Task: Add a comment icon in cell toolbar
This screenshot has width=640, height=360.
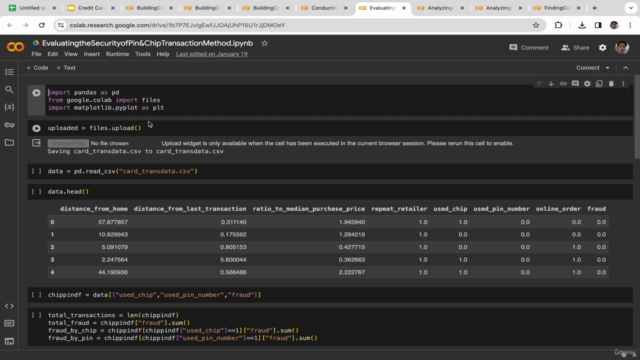Action: click(x=575, y=84)
